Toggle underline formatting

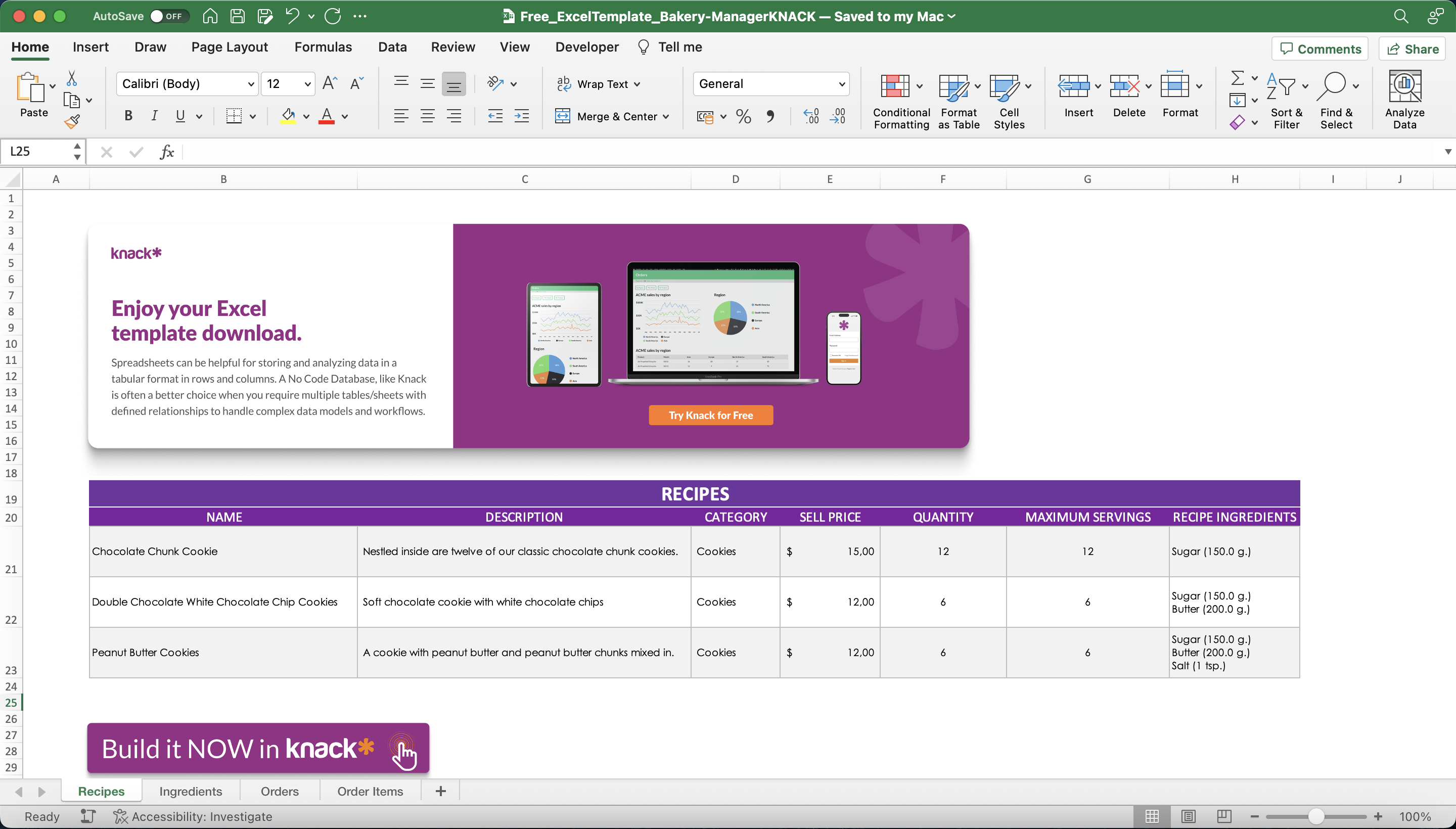point(179,116)
